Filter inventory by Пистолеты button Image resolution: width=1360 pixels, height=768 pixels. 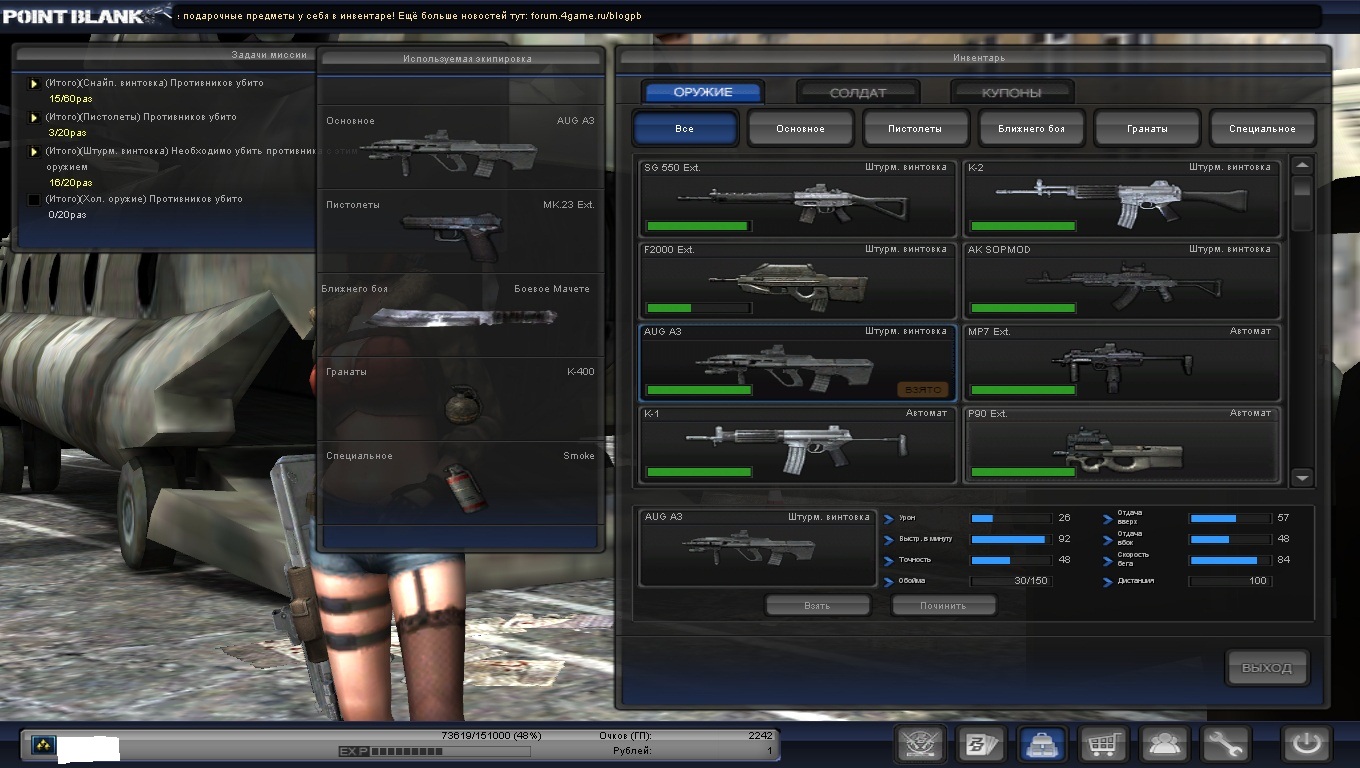[x=916, y=129]
